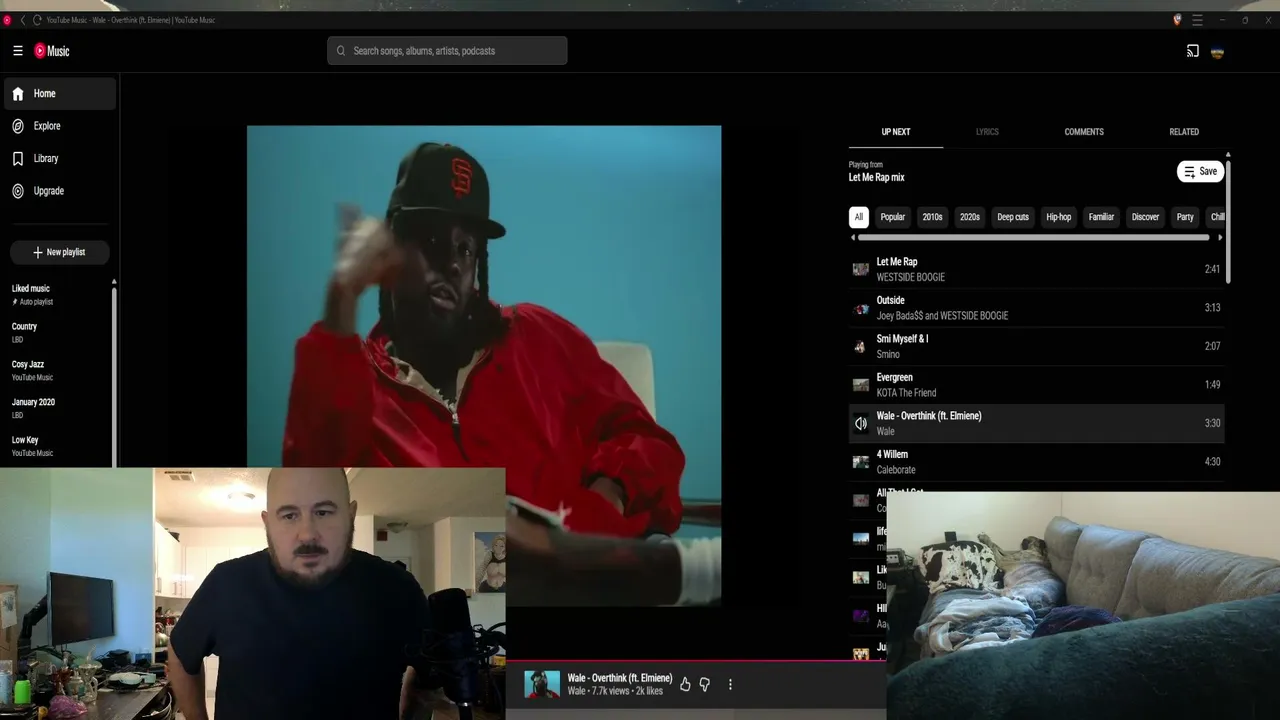Filter the queue by 2010s
This screenshot has height=720, width=1280.
click(x=932, y=217)
